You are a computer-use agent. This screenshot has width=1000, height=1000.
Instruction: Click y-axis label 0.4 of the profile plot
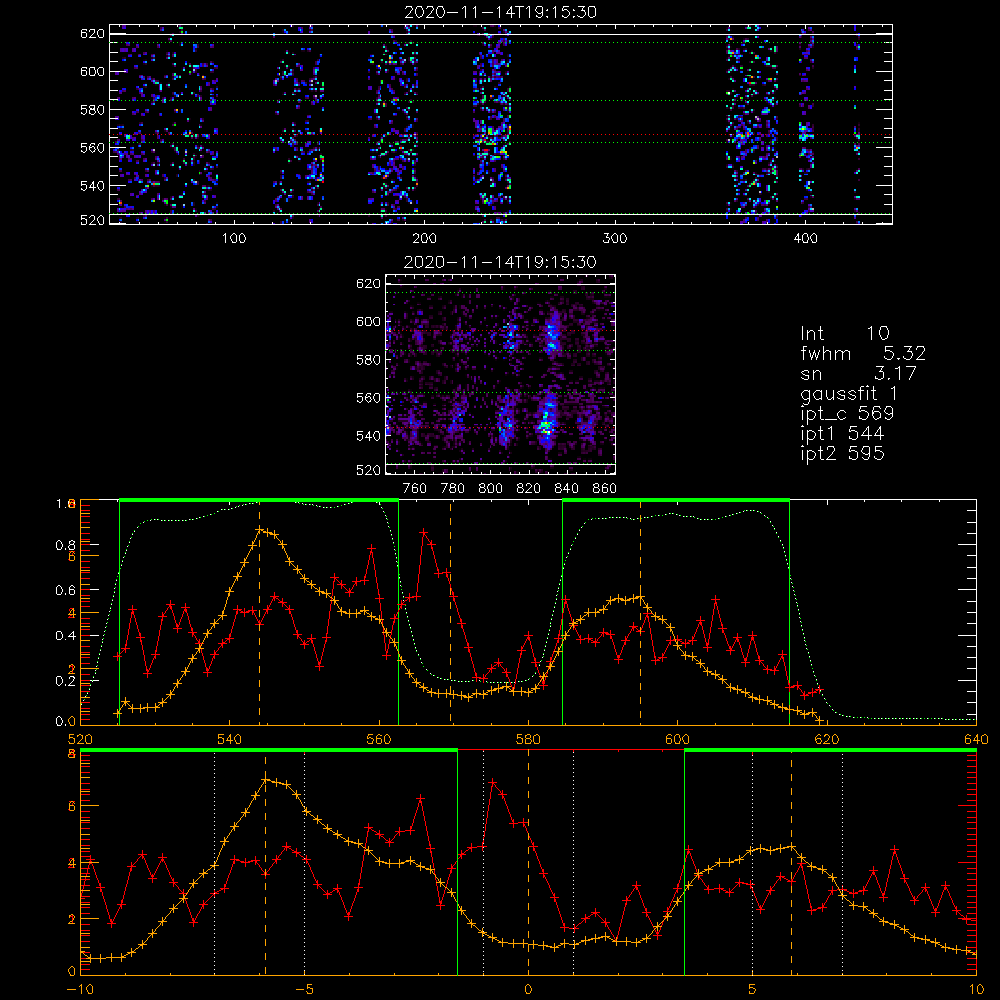coord(65,636)
